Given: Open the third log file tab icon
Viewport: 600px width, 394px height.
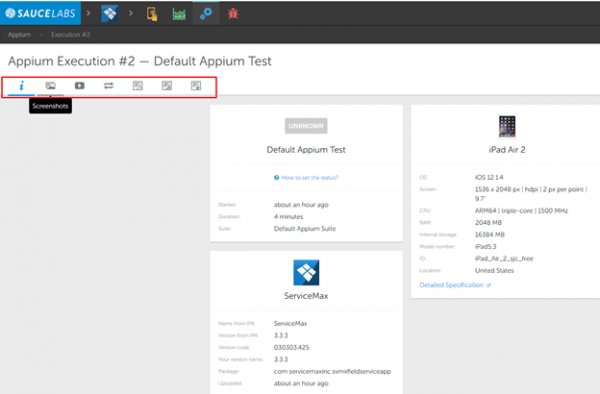Looking at the screenshot, I should click(196, 86).
